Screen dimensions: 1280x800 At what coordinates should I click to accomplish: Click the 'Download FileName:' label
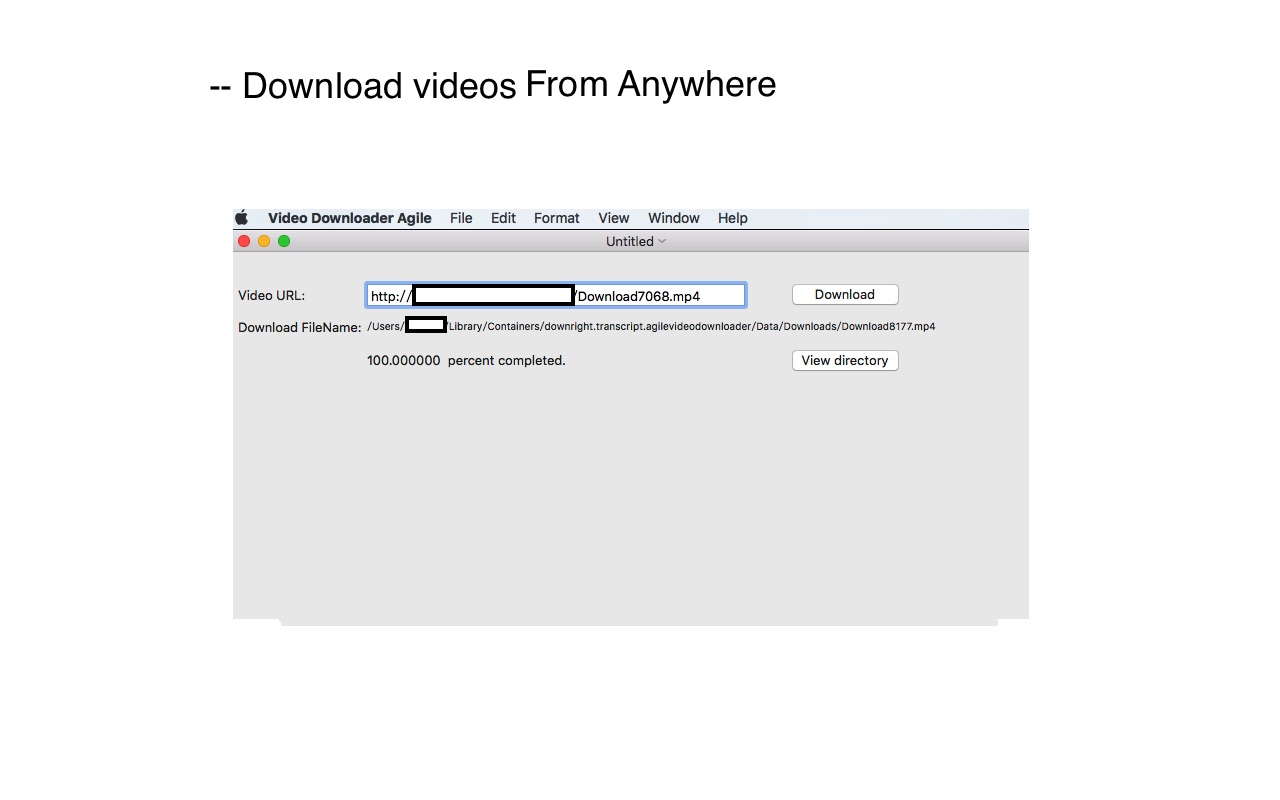coord(300,328)
